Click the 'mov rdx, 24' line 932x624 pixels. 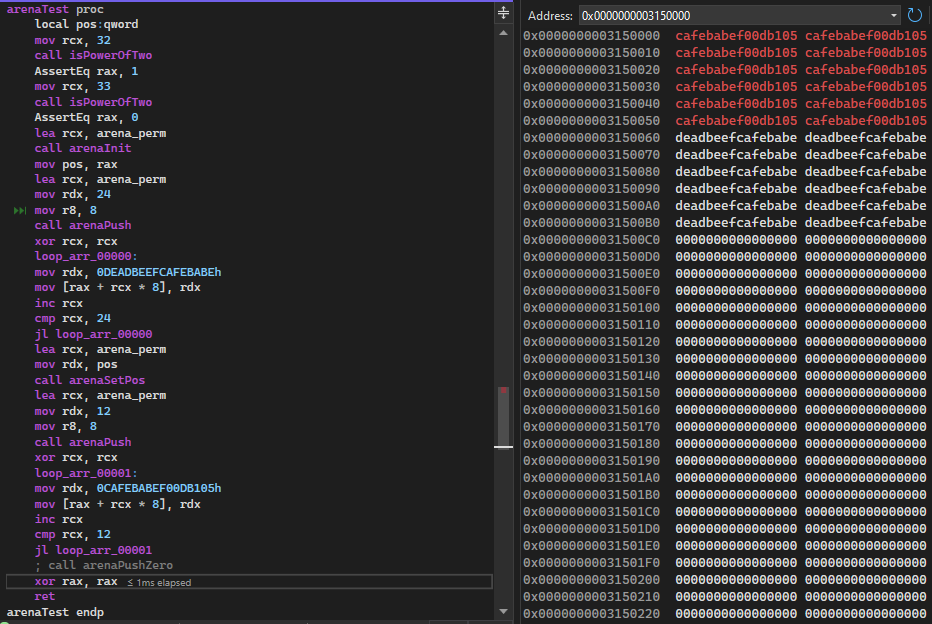pos(73,194)
